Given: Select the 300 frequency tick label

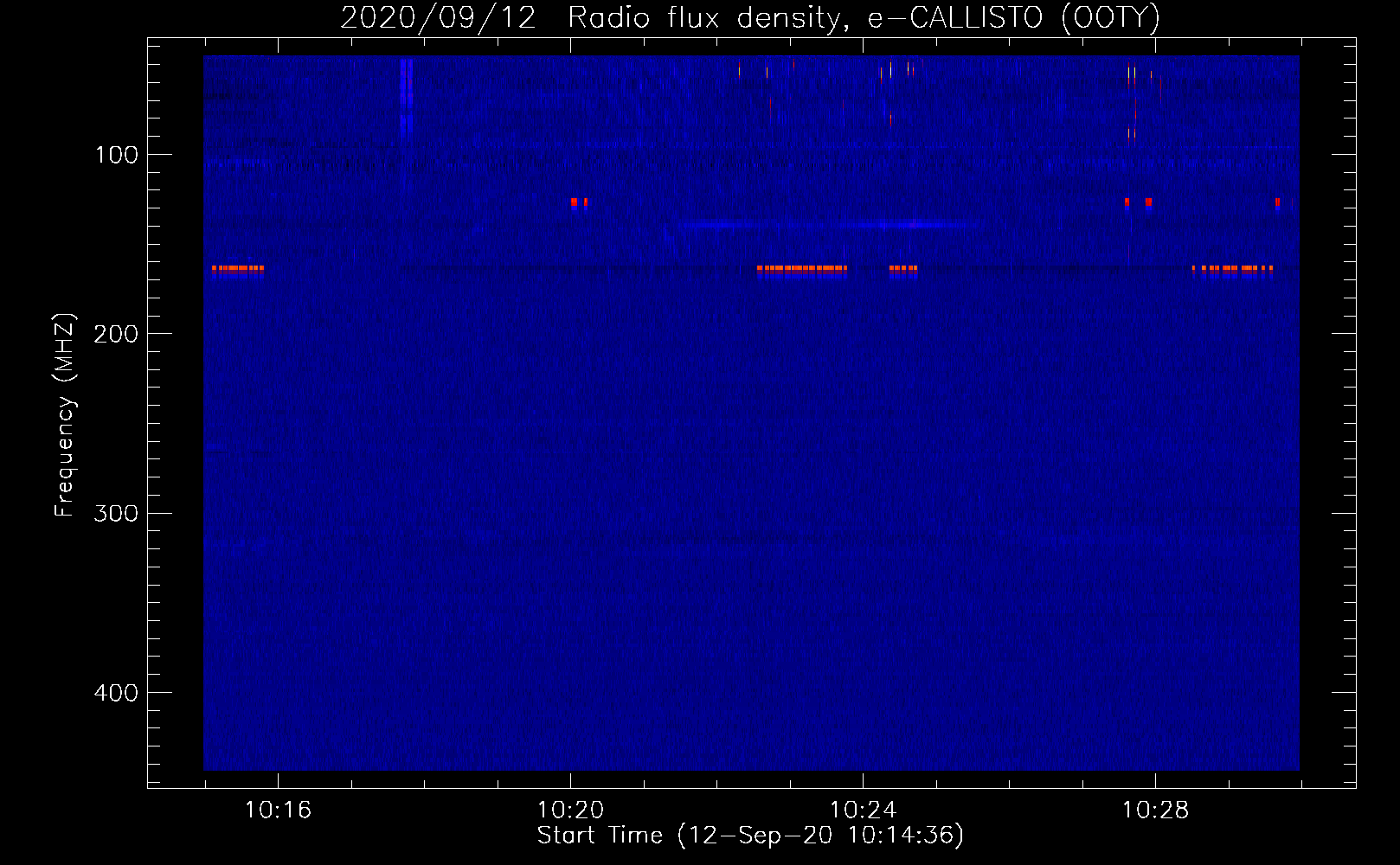Looking at the screenshot, I should click(116, 513).
